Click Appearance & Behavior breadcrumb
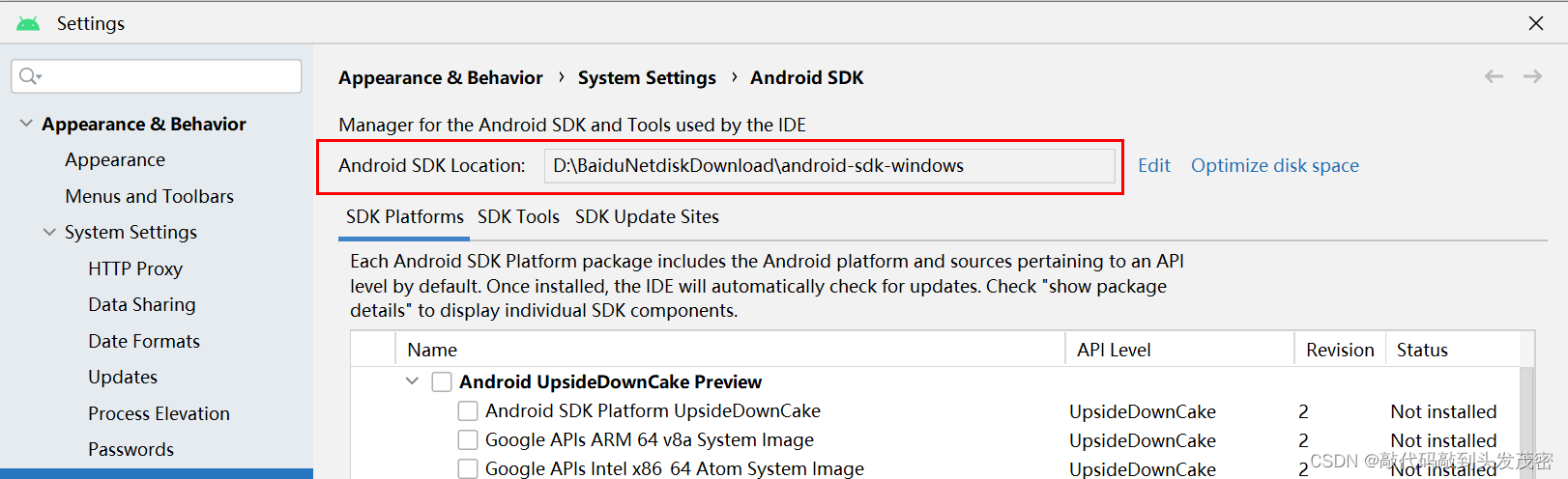This screenshot has height=479, width=1568. coord(440,77)
